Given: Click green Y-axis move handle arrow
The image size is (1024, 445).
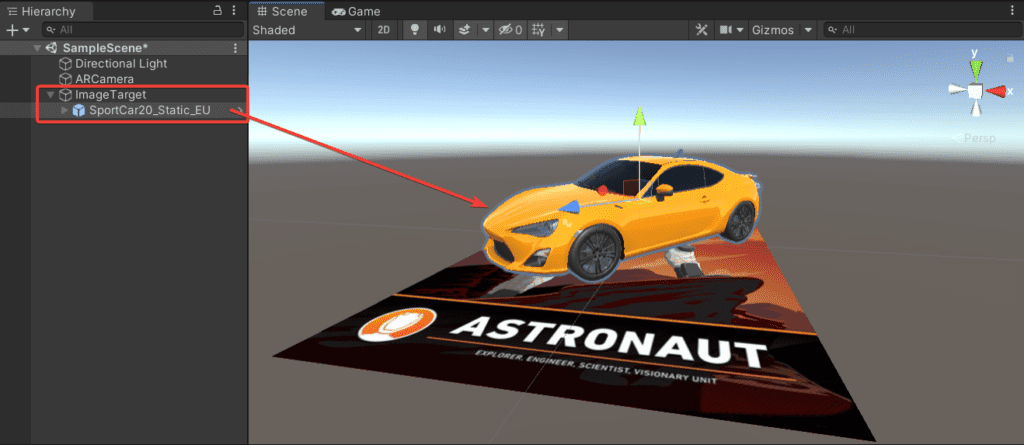Looking at the screenshot, I should pyautogui.click(x=640, y=117).
